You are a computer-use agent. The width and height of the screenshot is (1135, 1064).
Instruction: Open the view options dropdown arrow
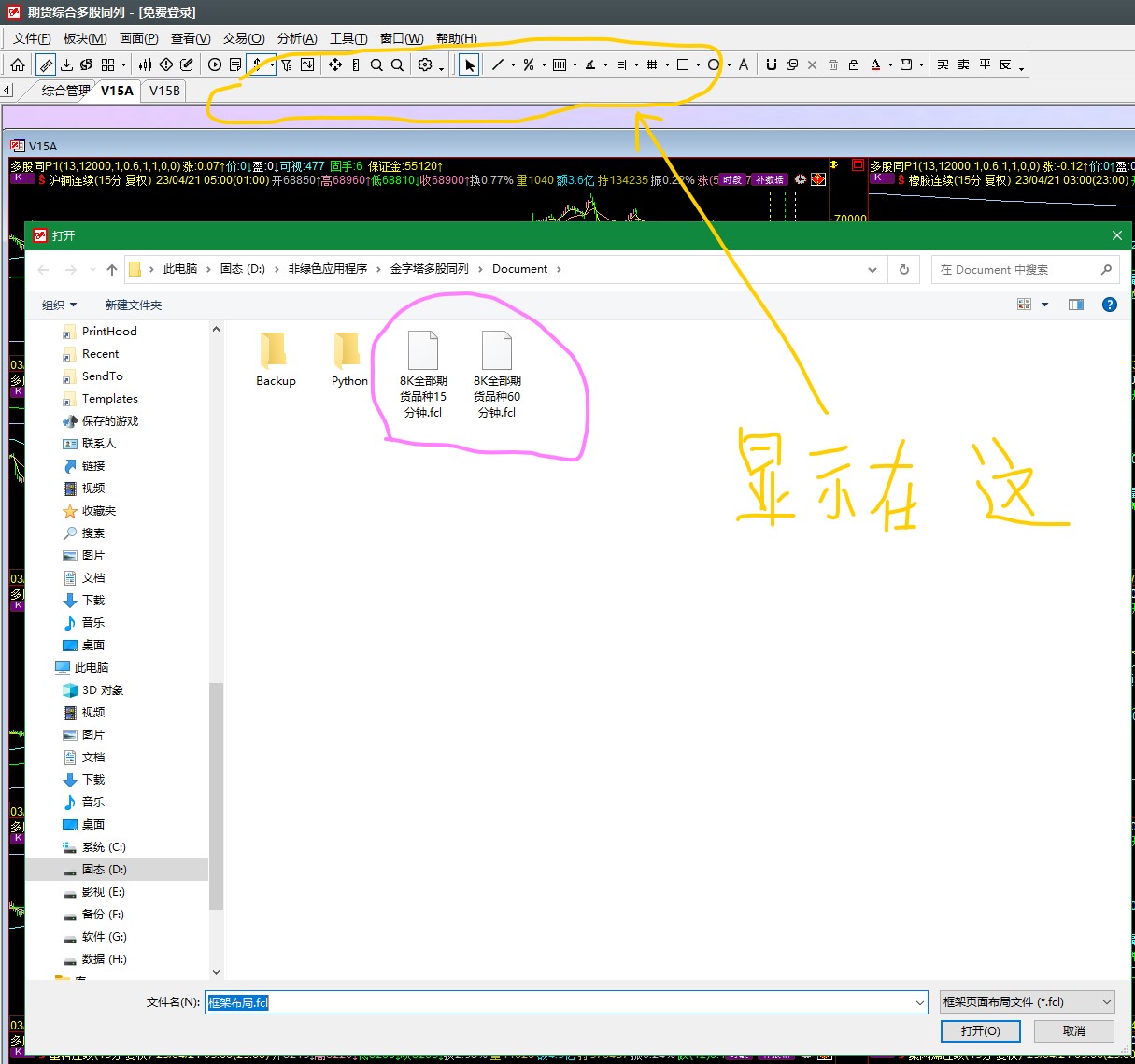coord(1044,305)
